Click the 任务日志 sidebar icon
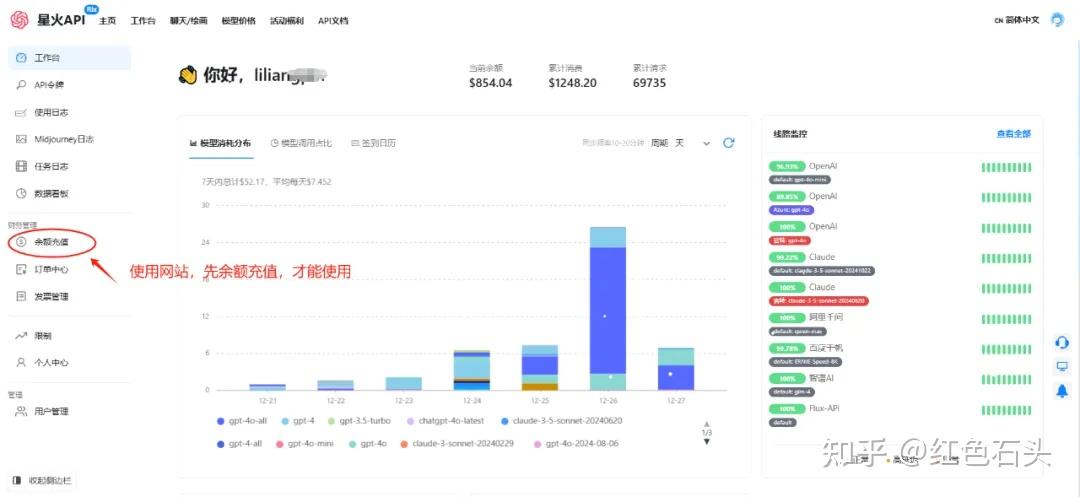This screenshot has width=1080, height=497. [x=21, y=166]
